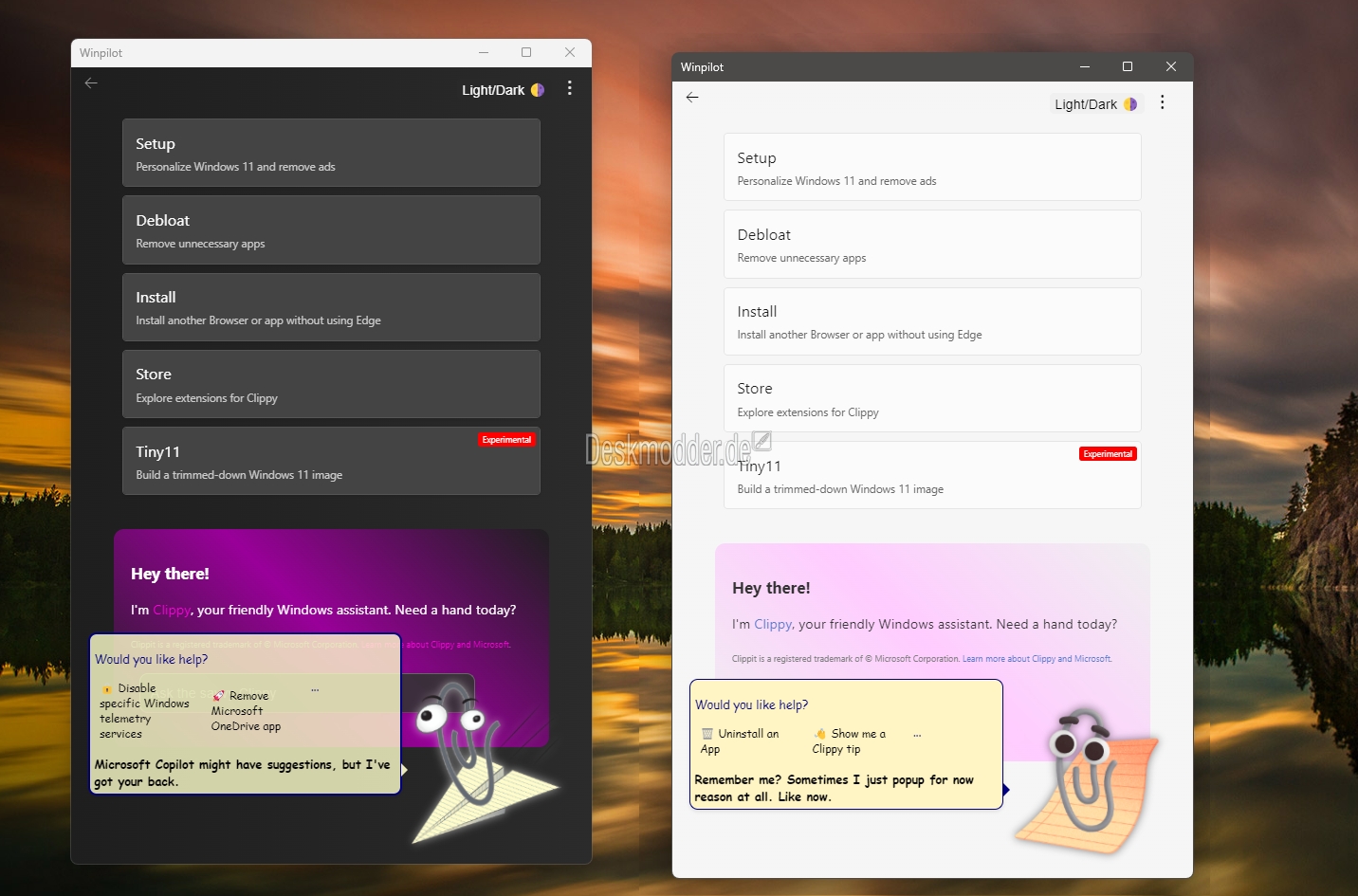
Task: Open 'Learn more about Clippy and Microsoft' light link
Action: pos(1037,659)
